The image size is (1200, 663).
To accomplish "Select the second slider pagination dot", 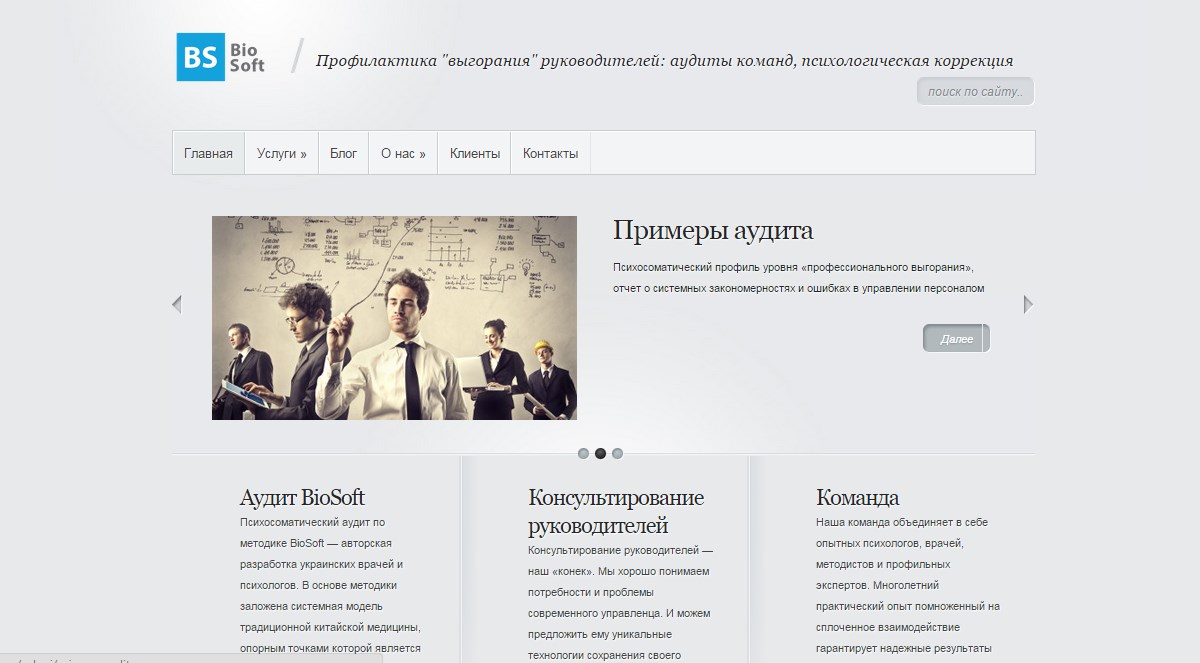I will click(x=600, y=453).
